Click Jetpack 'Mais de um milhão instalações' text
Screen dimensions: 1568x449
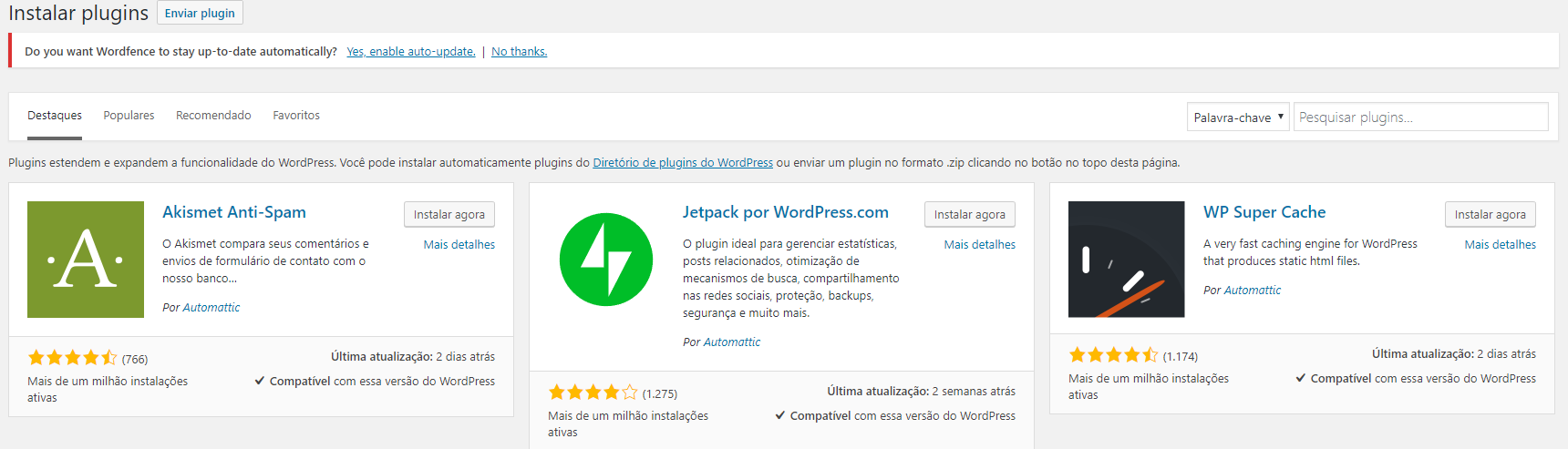point(628,424)
